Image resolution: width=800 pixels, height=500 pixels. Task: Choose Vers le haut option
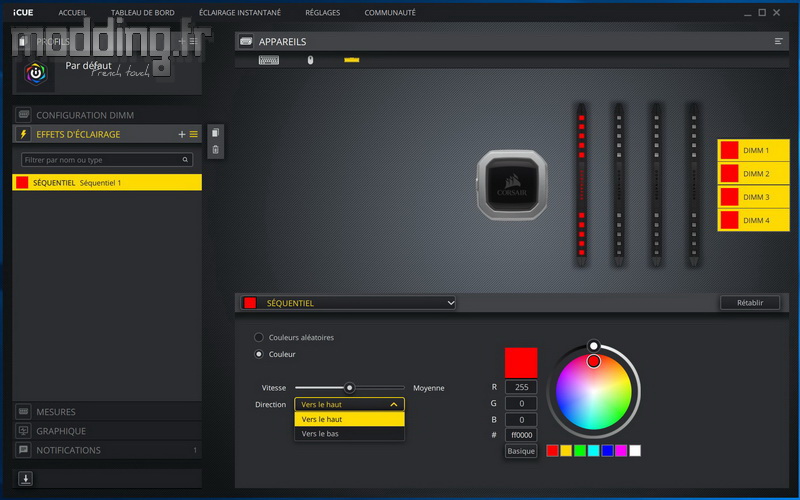[x=349, y=419]
